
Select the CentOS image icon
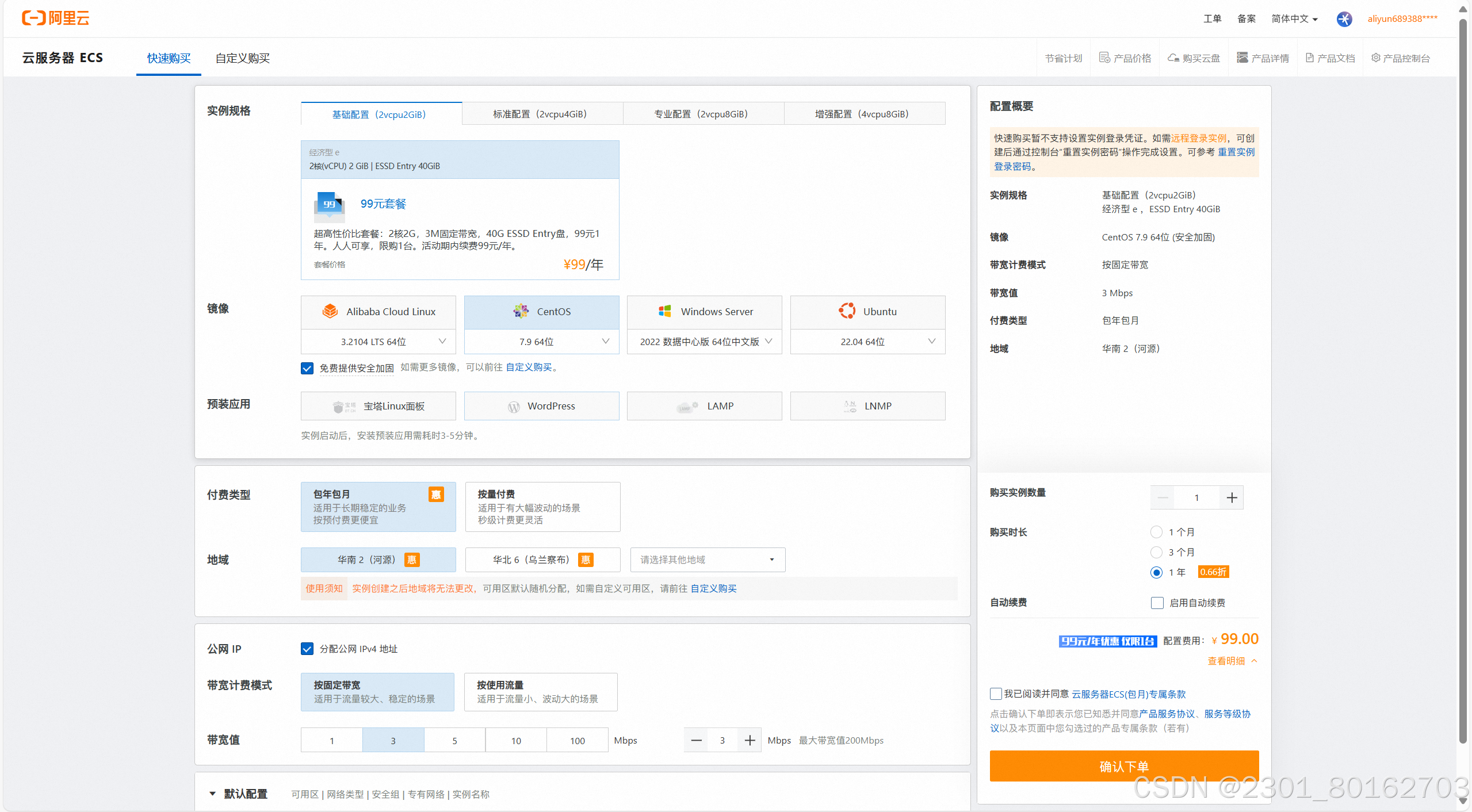pyautogui.click(x=521, y=311)
